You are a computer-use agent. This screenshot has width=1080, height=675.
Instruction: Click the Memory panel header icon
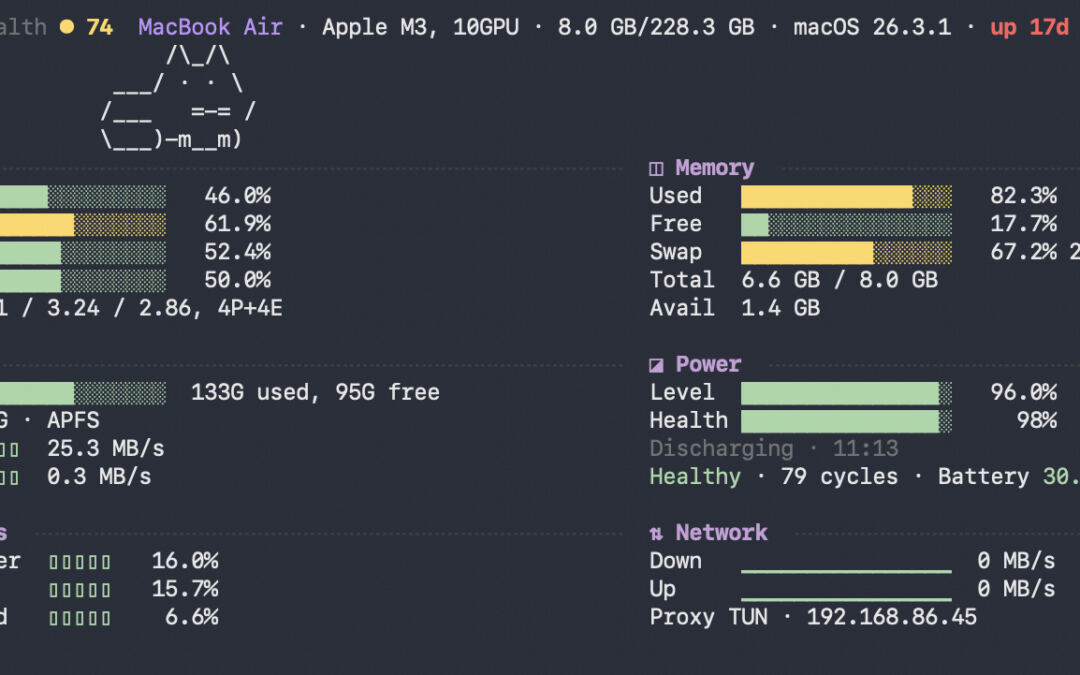pyautogui.click(x=657, y=168)
